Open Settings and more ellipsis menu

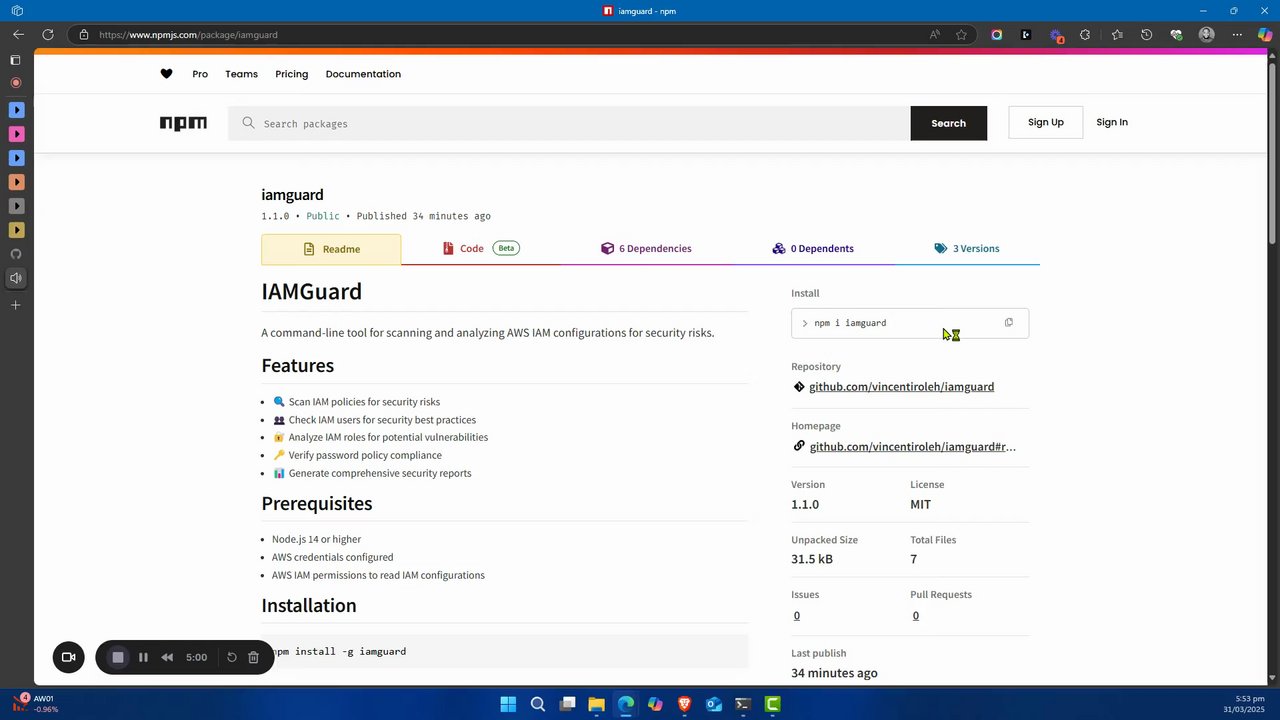(x=1237, y=34)
